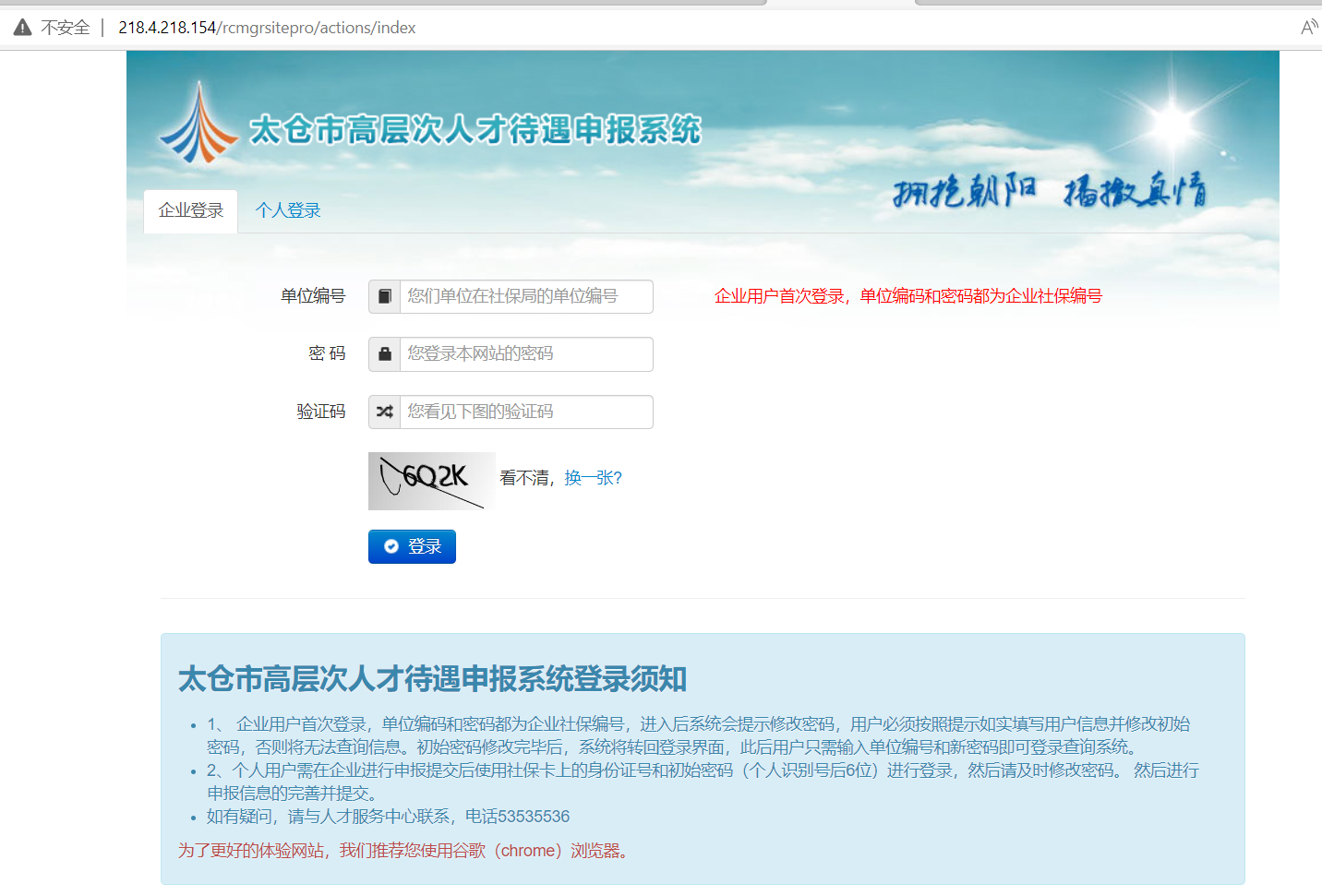This screenshot has width=1322, height=896.
Task: Click the 太仓市高层次人才待遇申报系统 header title
Action: (475, 130)
